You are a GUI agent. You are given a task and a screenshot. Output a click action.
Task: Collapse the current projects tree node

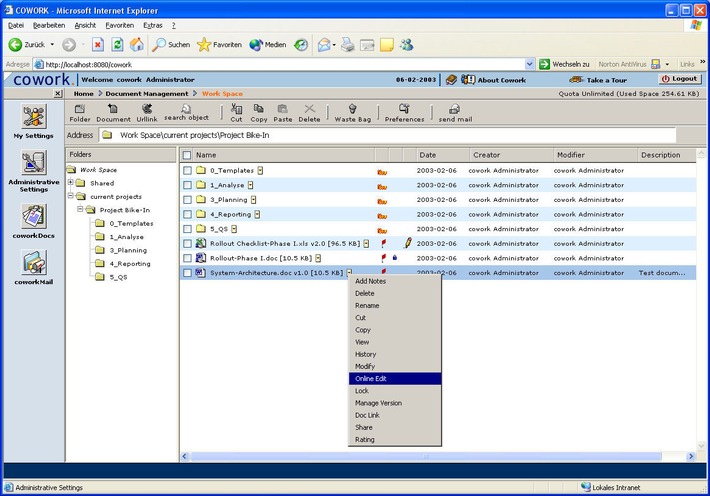[71, 196]
